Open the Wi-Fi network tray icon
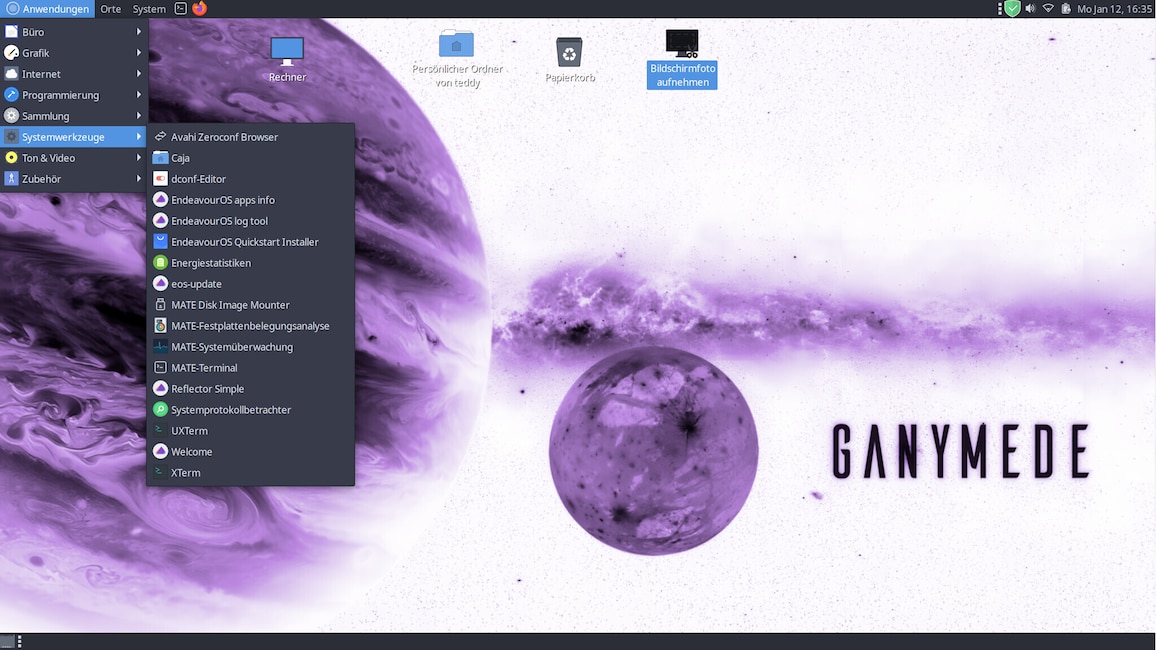 pyautogui.click(x=1048, y=9)
